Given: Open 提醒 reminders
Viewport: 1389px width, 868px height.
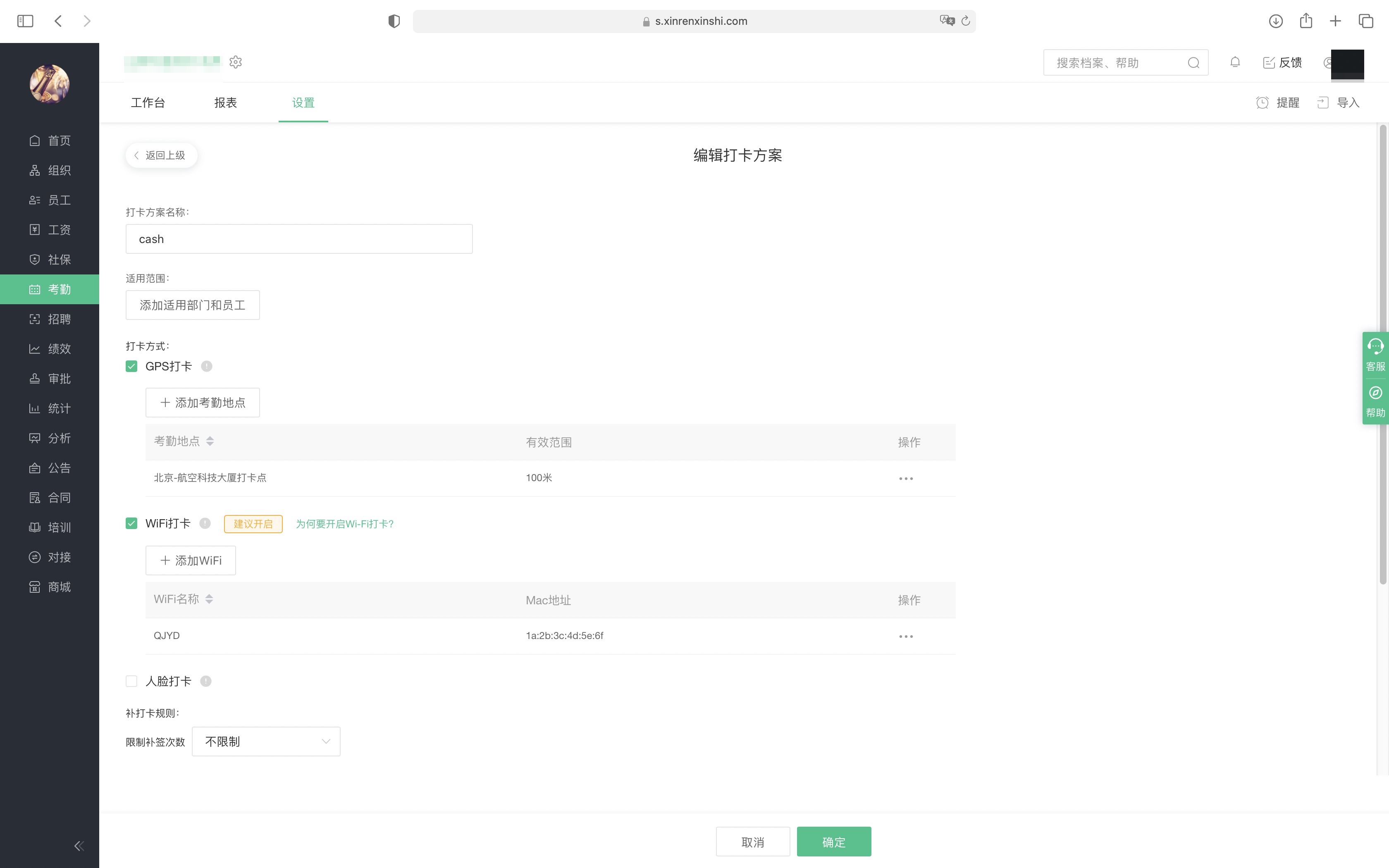Looking at the screenshot, I should click(x=1278, y=103).
